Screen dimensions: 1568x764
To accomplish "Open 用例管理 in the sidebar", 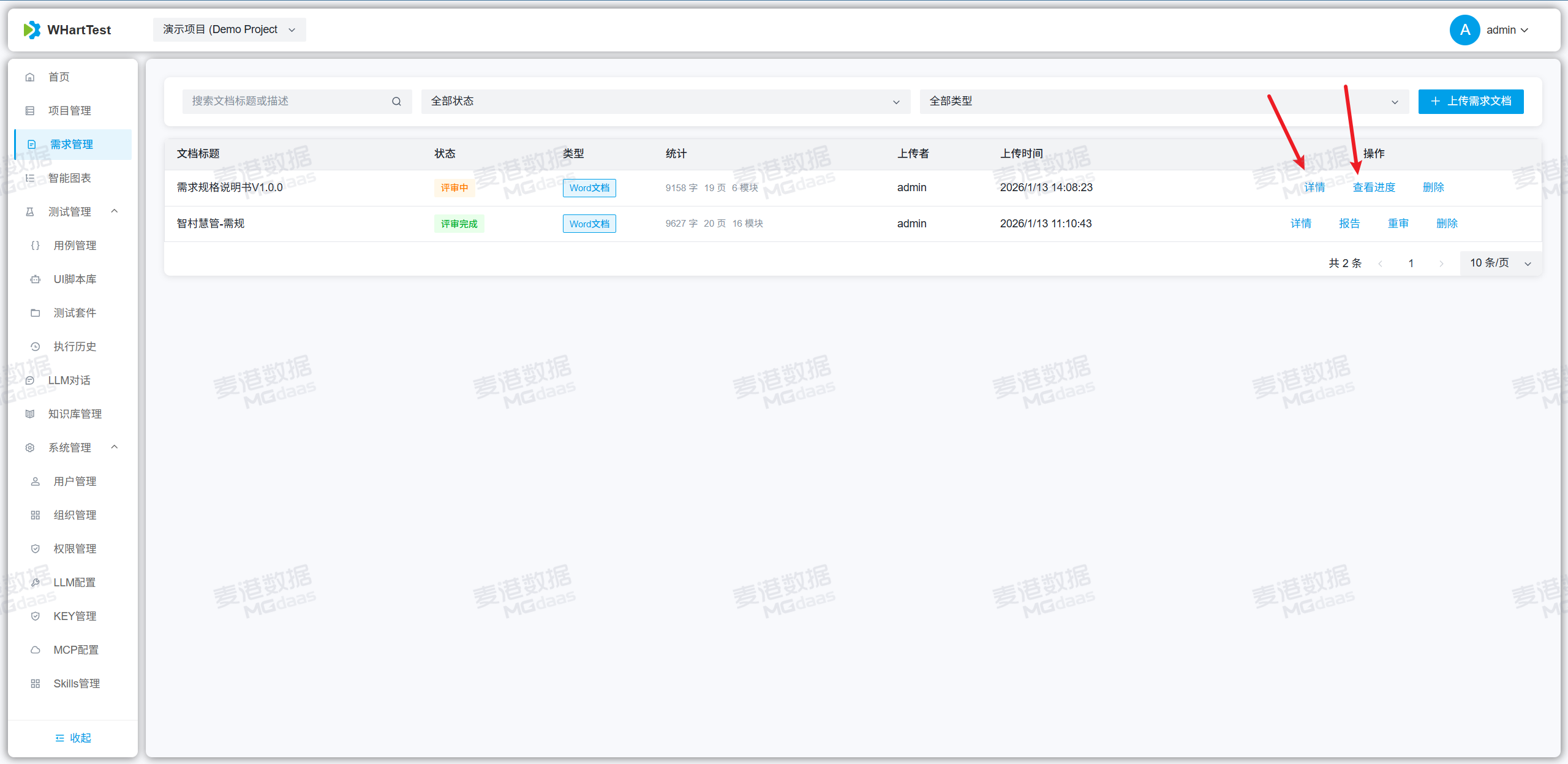I will pyautogui.click(x=75, y=246).
